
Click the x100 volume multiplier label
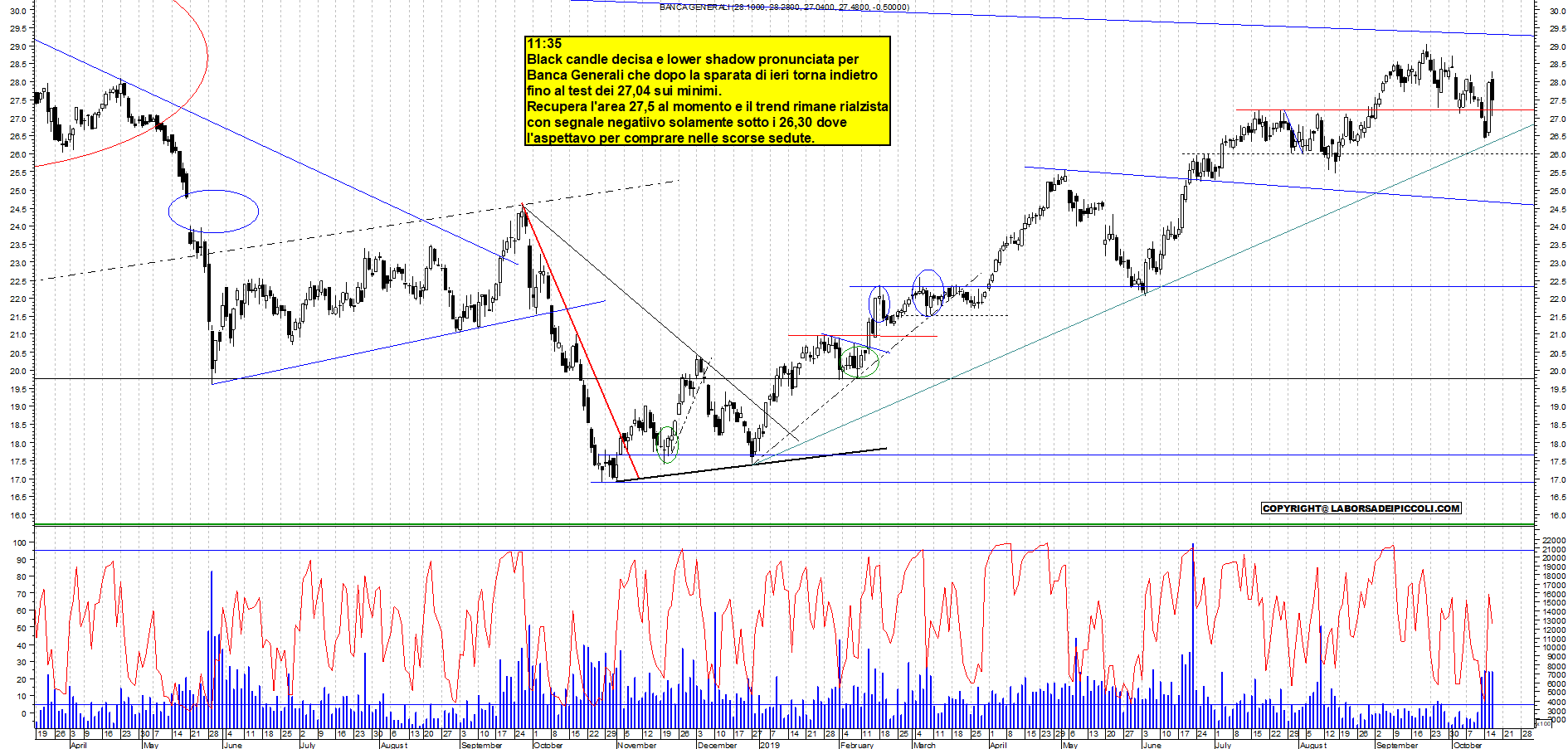[x=1543, y=724]
